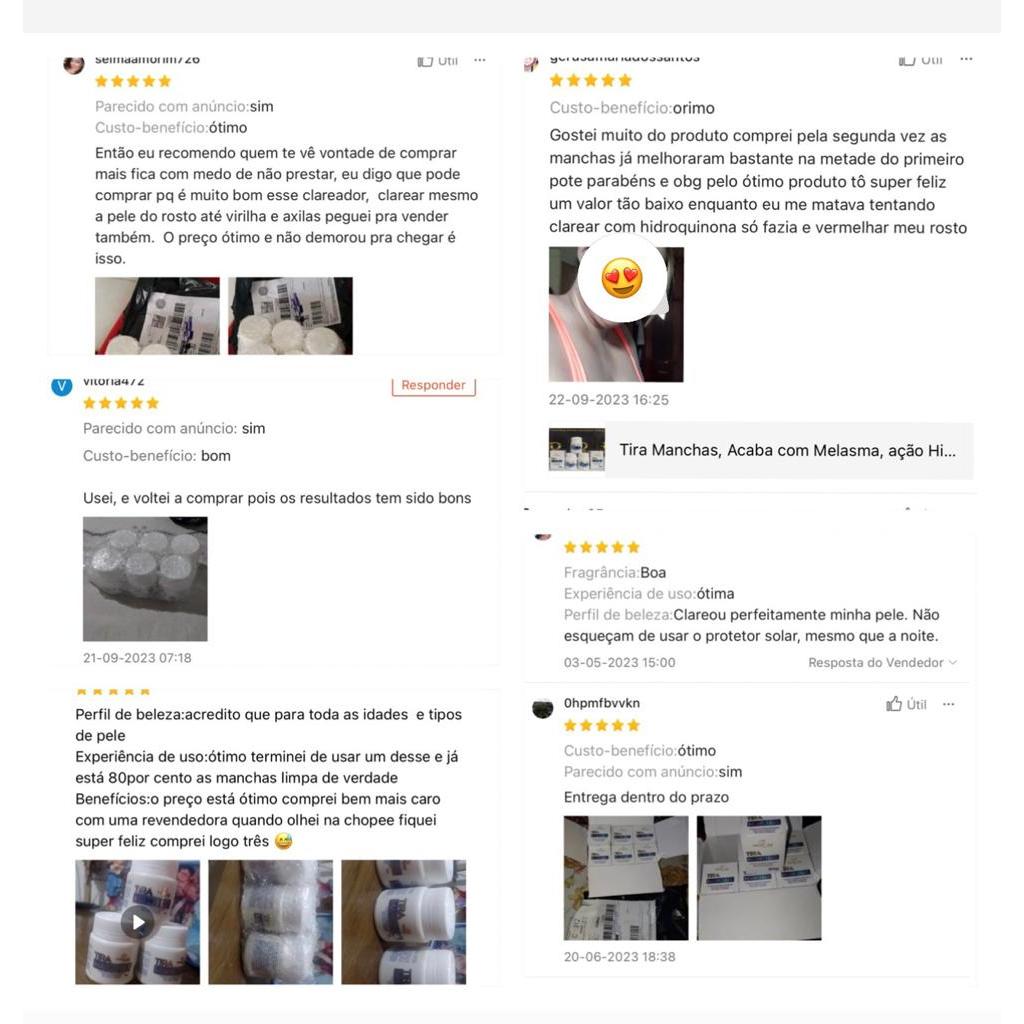Click the username 0hpmfbvvkn
Screen dimensions: 1024x1024
tap(601, 703)
